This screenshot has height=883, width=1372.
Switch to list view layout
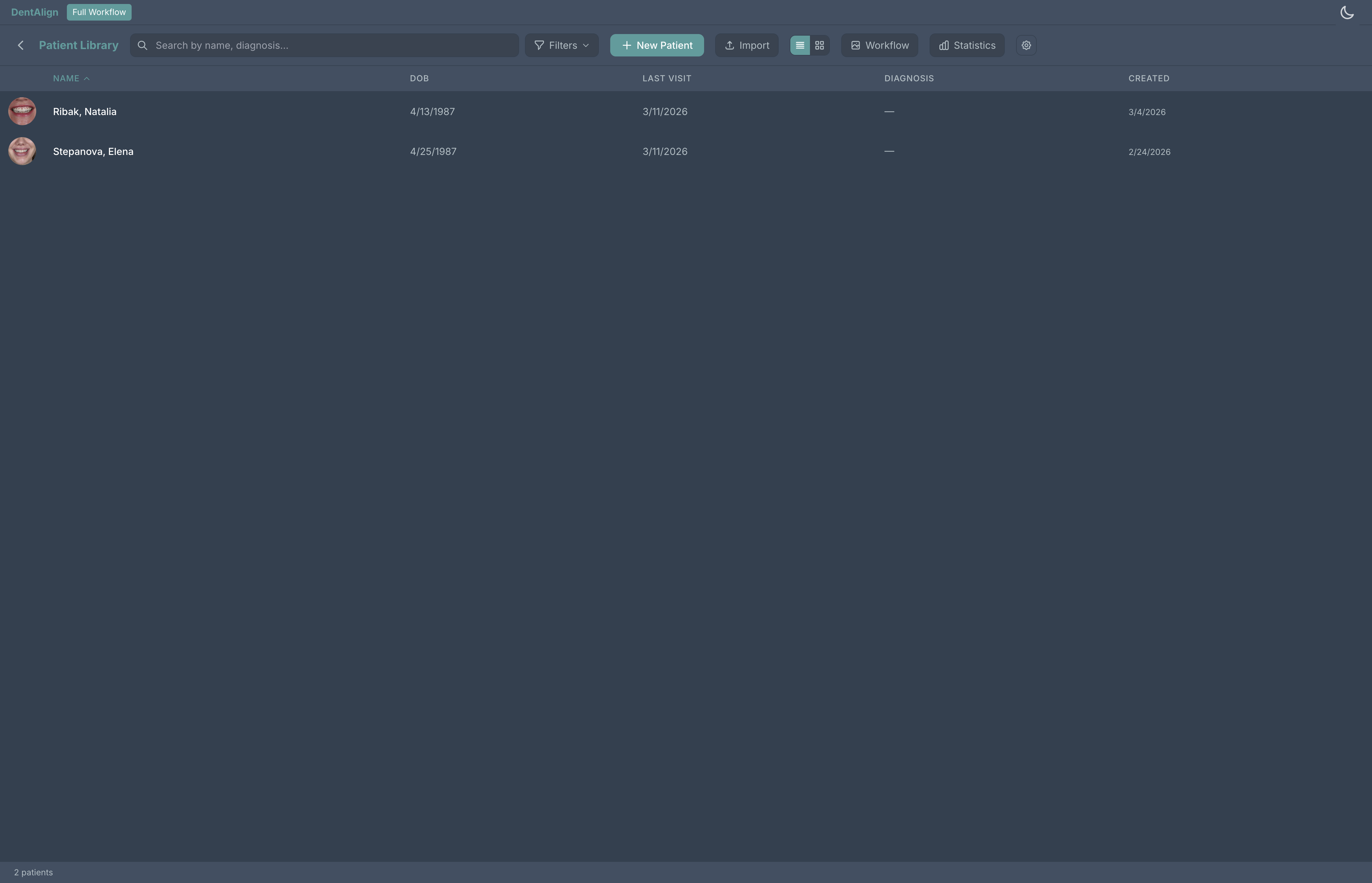[800, 45]
